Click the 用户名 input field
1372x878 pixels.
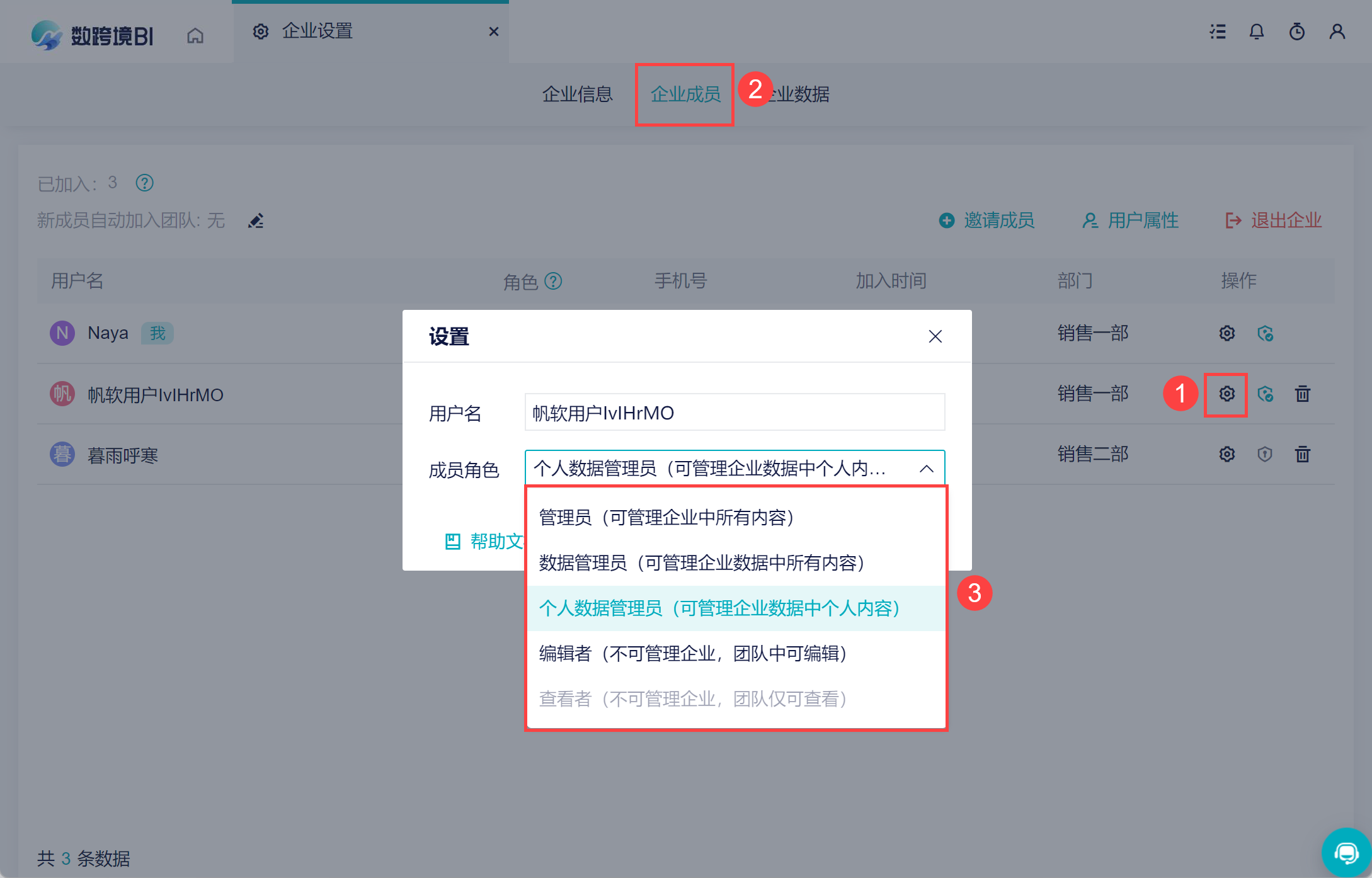(735, 413)
